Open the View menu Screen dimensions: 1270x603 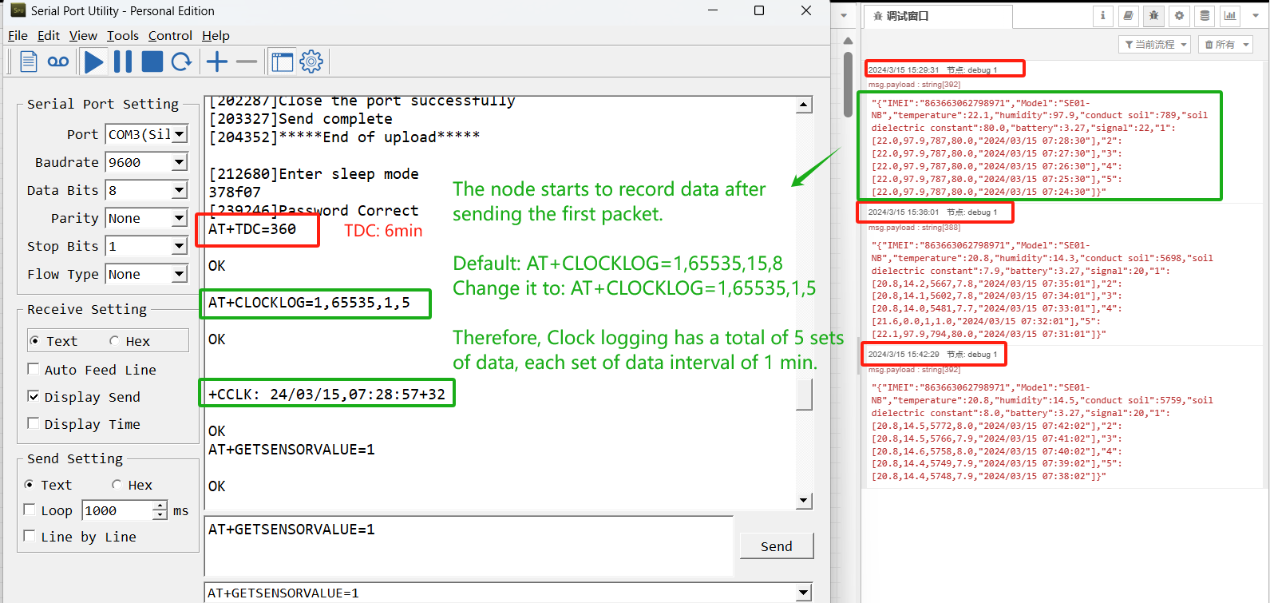pyautogui.click(x=83, y=35)
